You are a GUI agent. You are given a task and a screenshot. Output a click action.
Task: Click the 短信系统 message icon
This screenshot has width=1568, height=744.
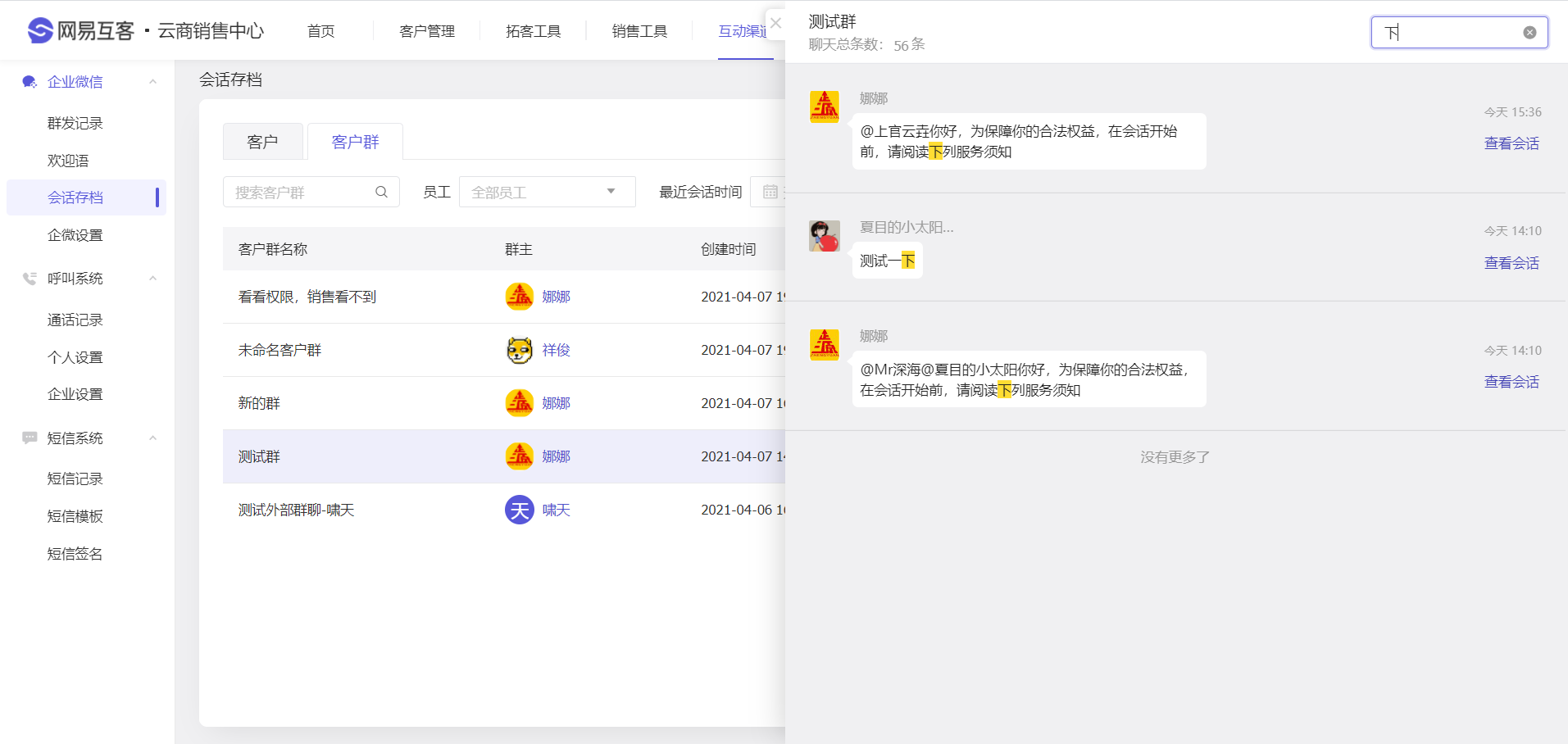point(30,438)
